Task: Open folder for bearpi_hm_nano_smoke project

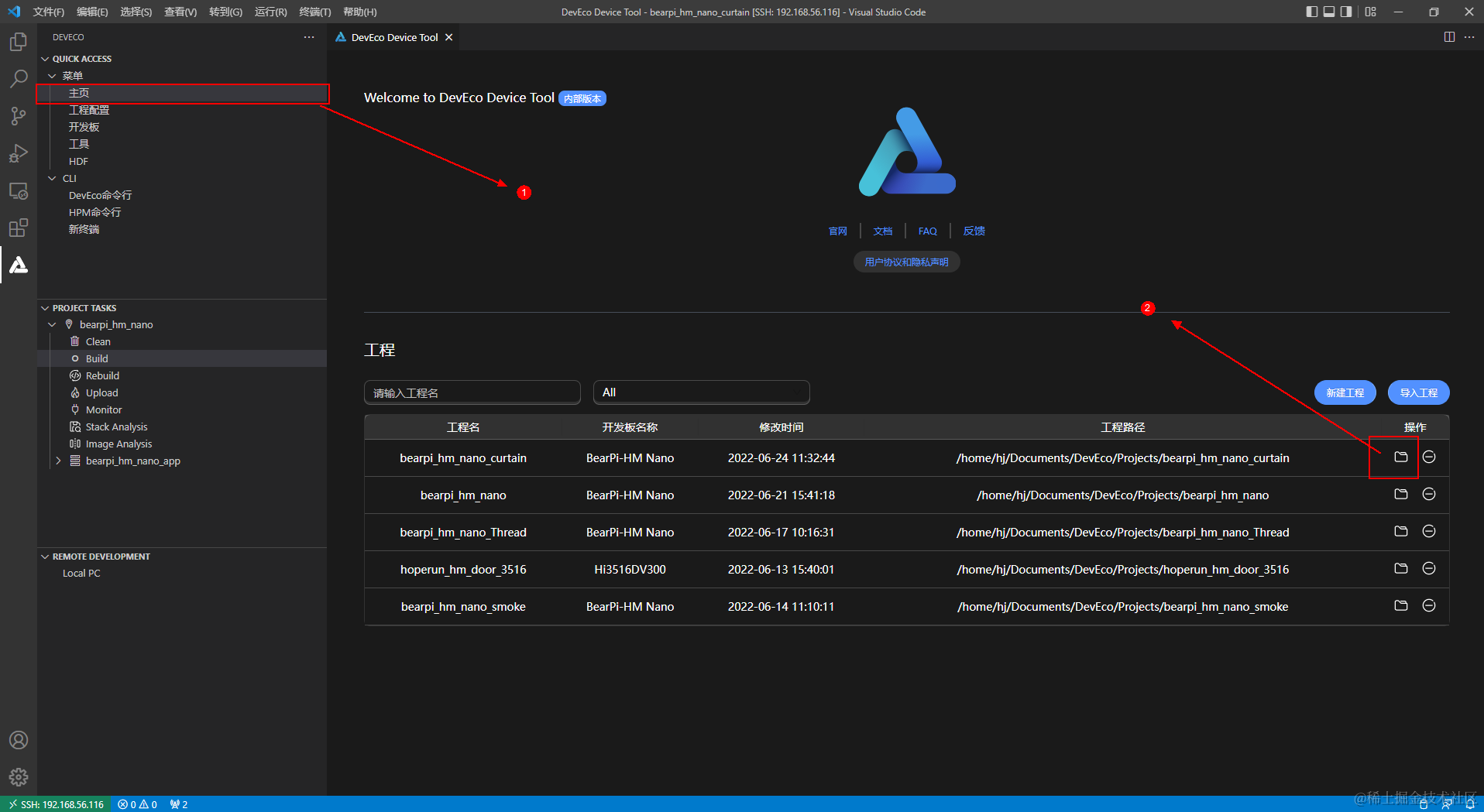Action: tap(1401, 605)
